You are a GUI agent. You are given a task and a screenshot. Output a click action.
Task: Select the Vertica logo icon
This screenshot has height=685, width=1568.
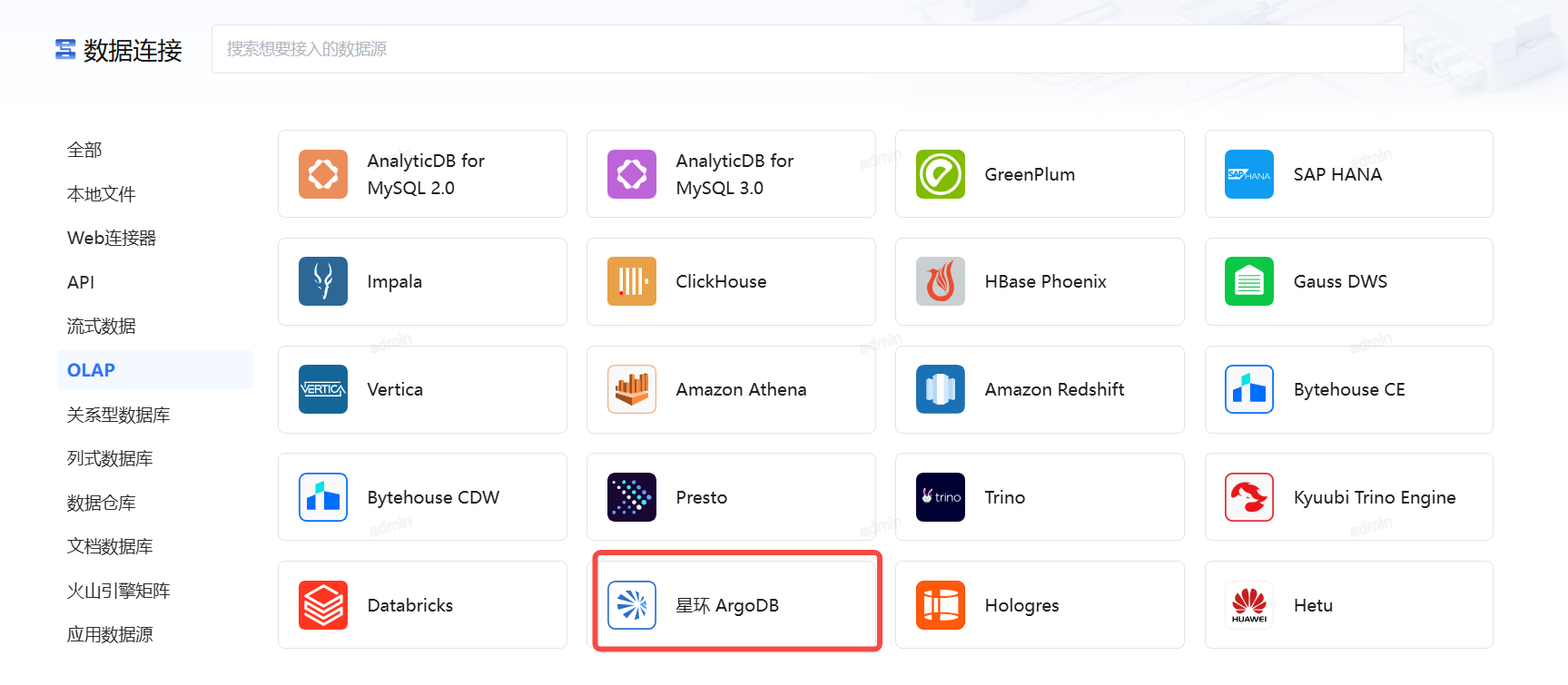(322, 389)
